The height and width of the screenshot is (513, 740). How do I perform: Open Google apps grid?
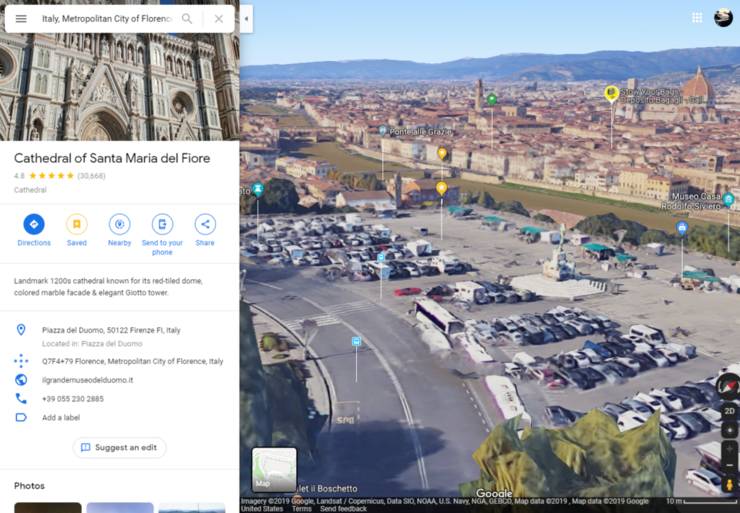(x=697, y=18)
